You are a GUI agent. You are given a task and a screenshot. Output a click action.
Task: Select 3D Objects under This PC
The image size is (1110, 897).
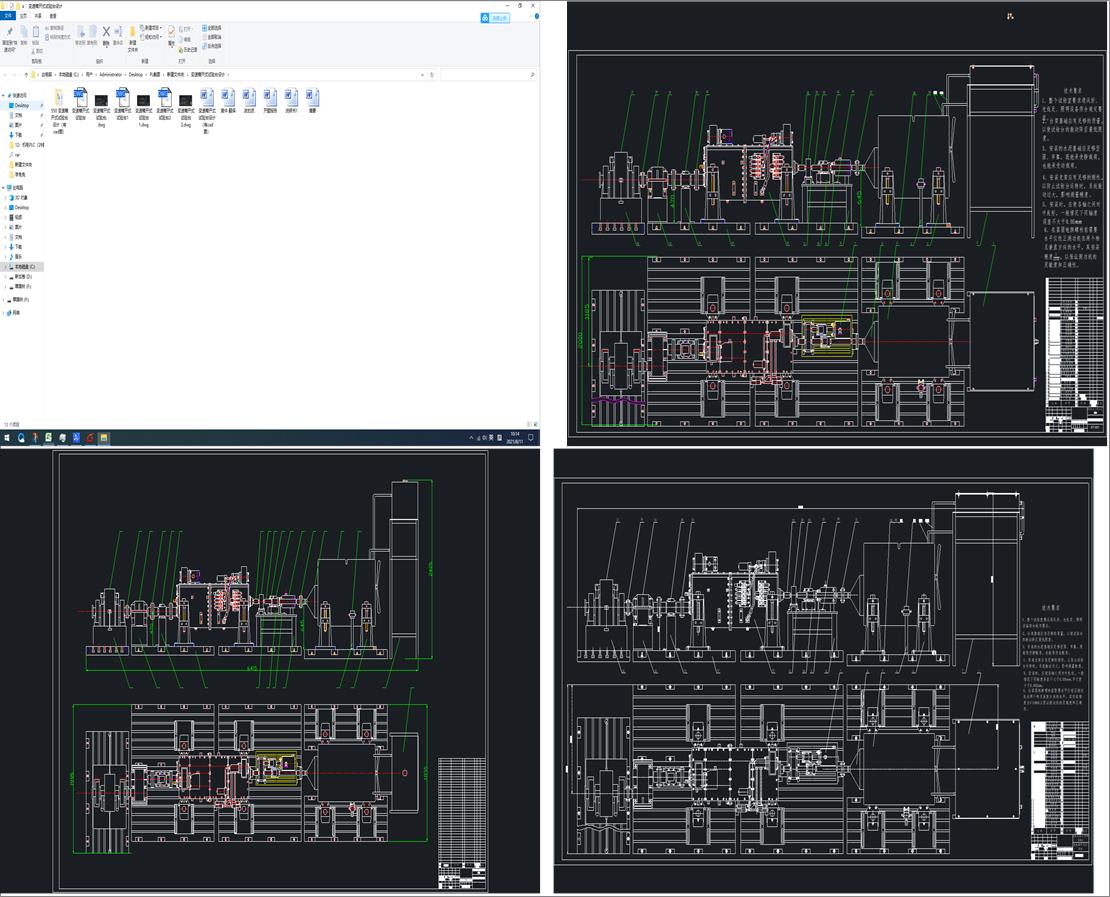(x=18, y=198)
